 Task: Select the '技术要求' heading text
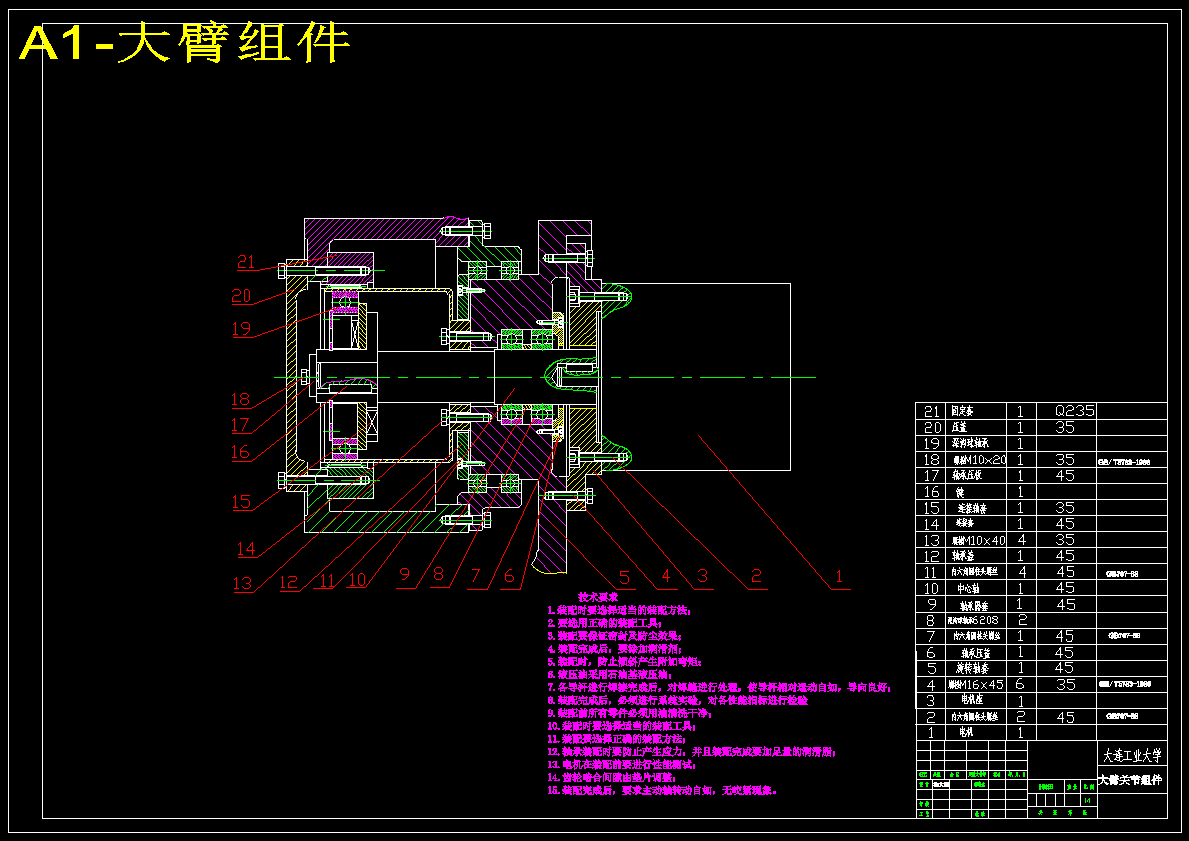[x=598, y=598]
